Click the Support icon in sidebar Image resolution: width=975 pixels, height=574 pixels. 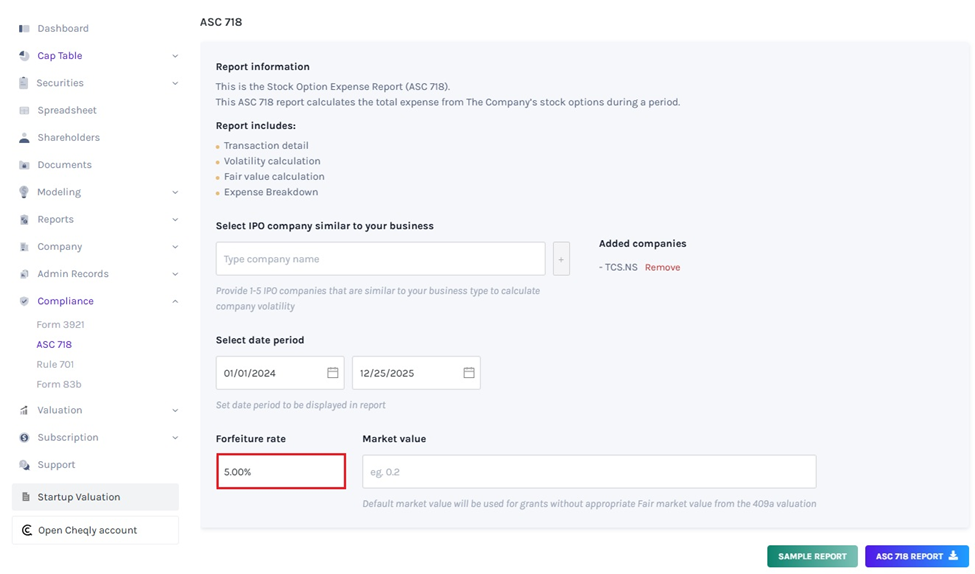click(x=24, y=465)
